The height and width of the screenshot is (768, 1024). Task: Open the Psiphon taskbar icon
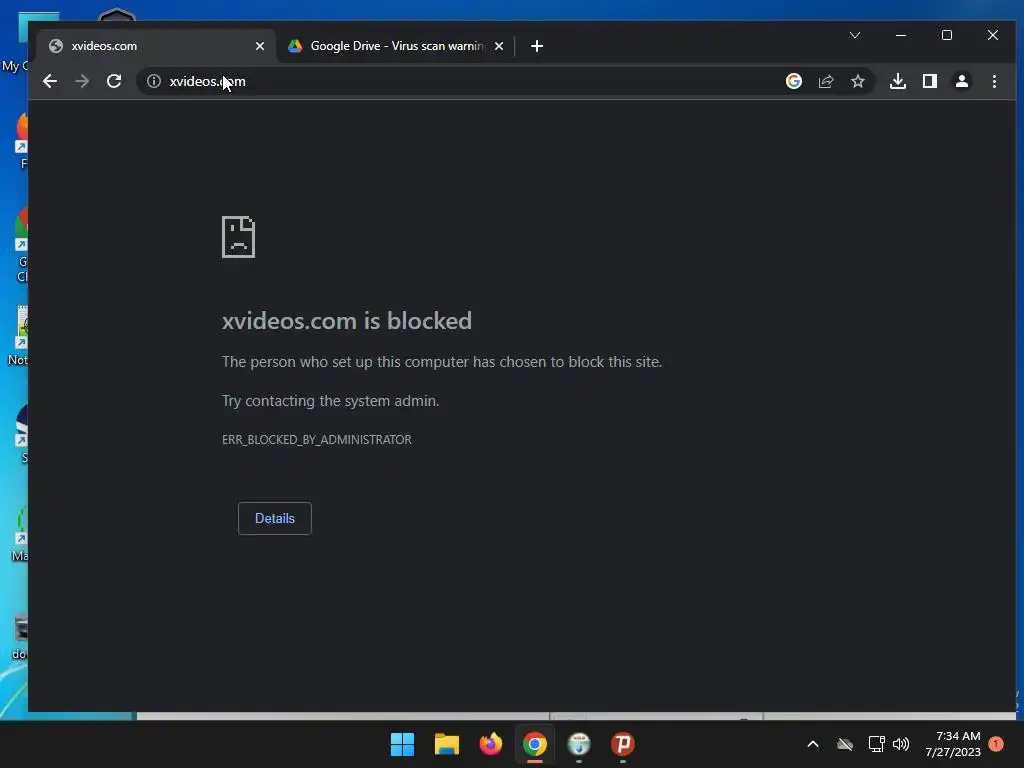point(622,744)
